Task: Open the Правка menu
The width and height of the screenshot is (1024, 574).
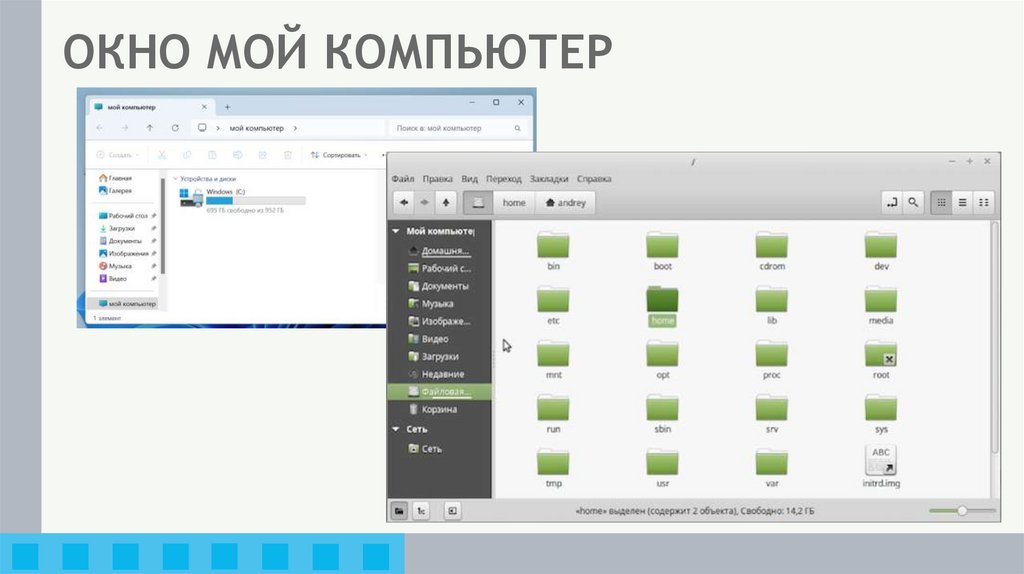Action: 437,178
